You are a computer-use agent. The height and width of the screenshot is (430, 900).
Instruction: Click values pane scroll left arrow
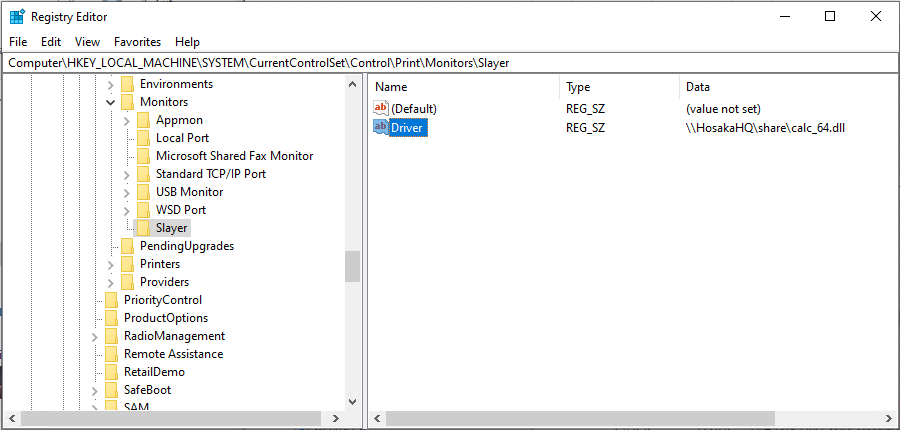377,418
